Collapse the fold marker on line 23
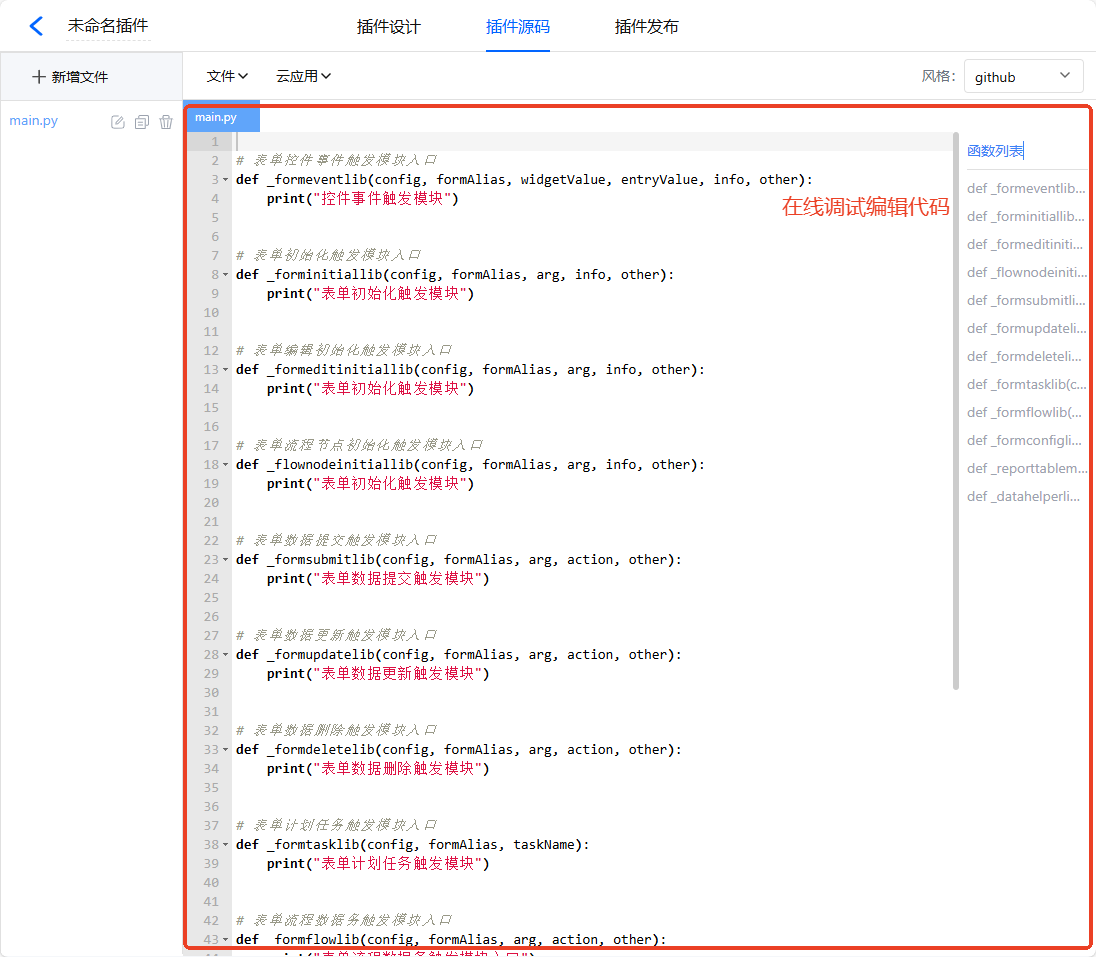 click(x=226, y=561)
